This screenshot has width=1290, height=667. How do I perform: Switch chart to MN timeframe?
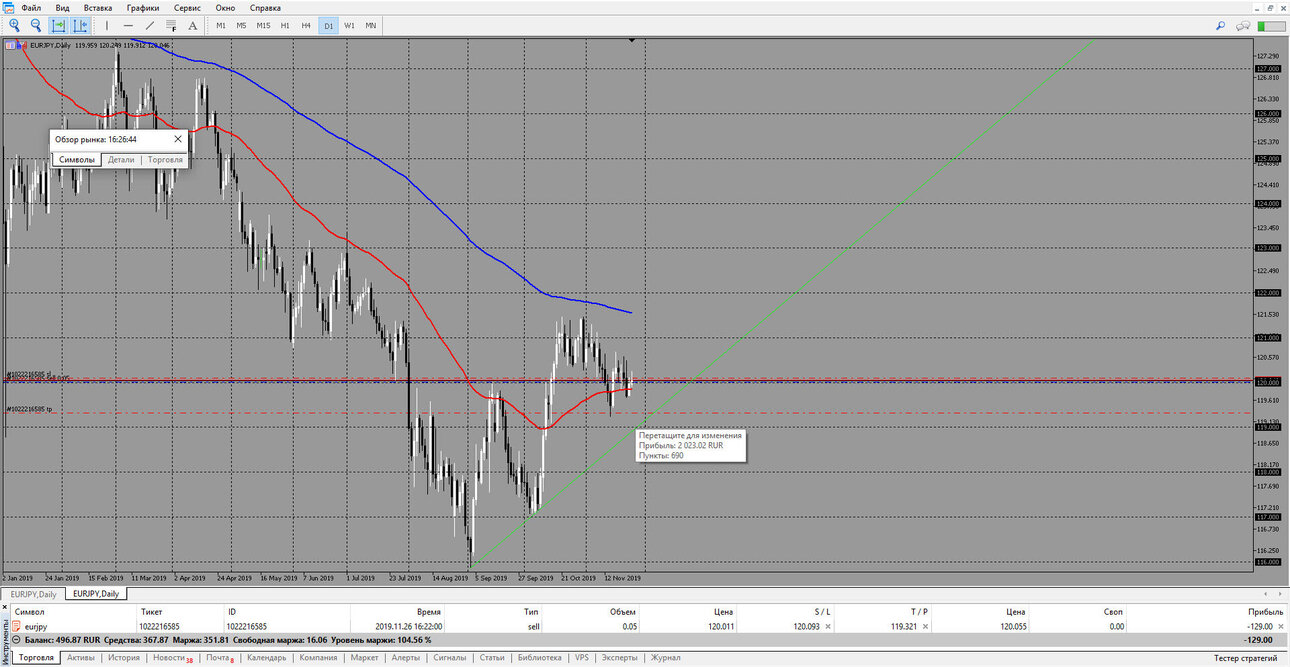point(371,25)
